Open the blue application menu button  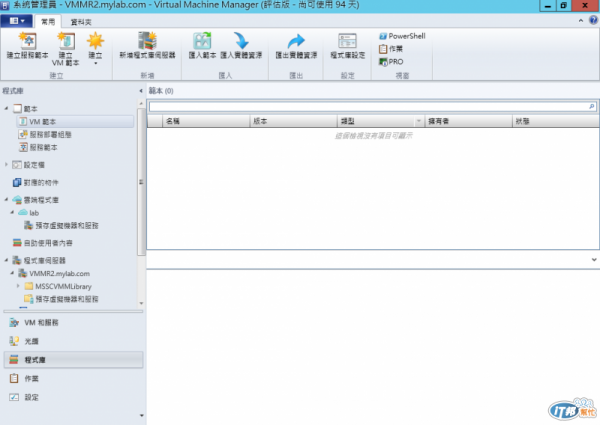tap(17, 21)
